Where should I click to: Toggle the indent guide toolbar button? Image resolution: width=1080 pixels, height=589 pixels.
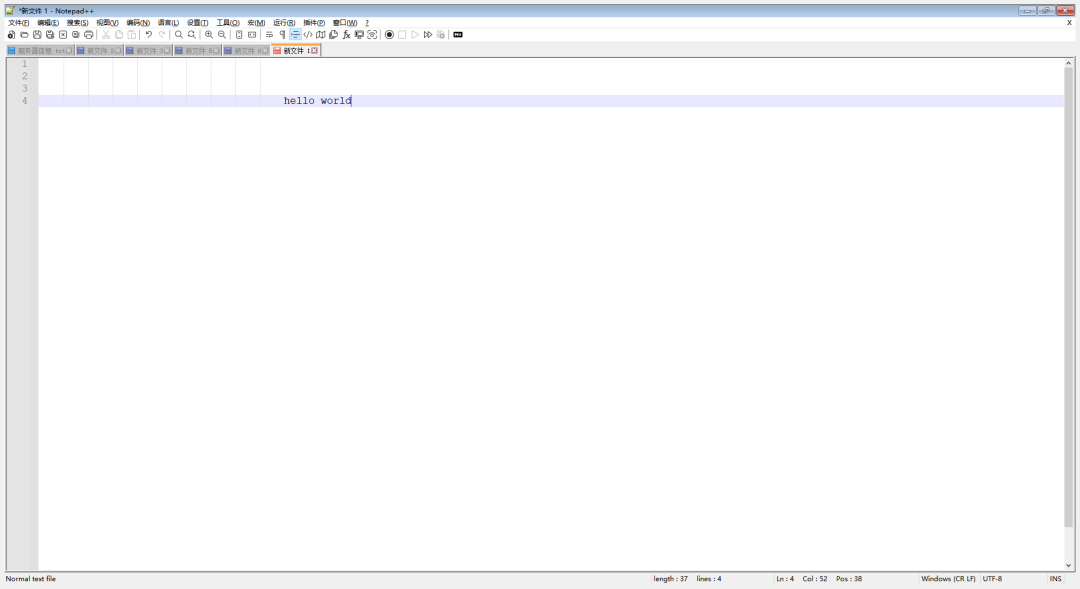295,35
